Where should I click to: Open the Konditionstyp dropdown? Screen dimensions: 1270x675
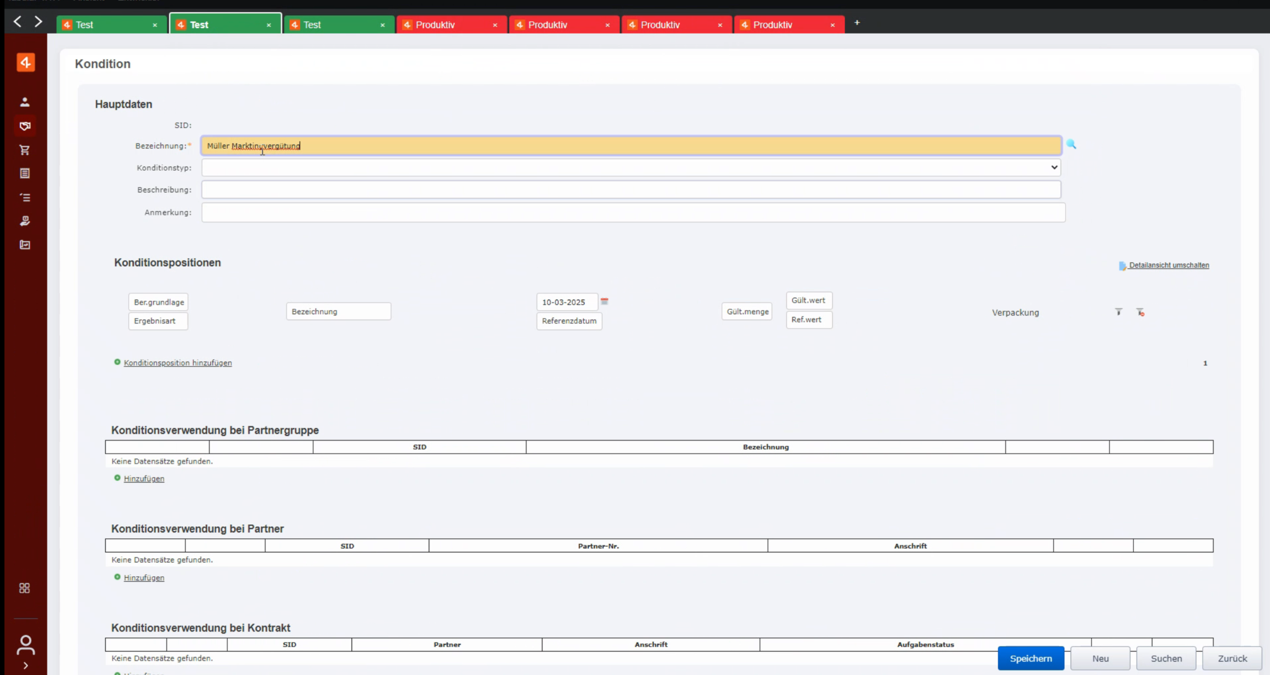point(631,168)
